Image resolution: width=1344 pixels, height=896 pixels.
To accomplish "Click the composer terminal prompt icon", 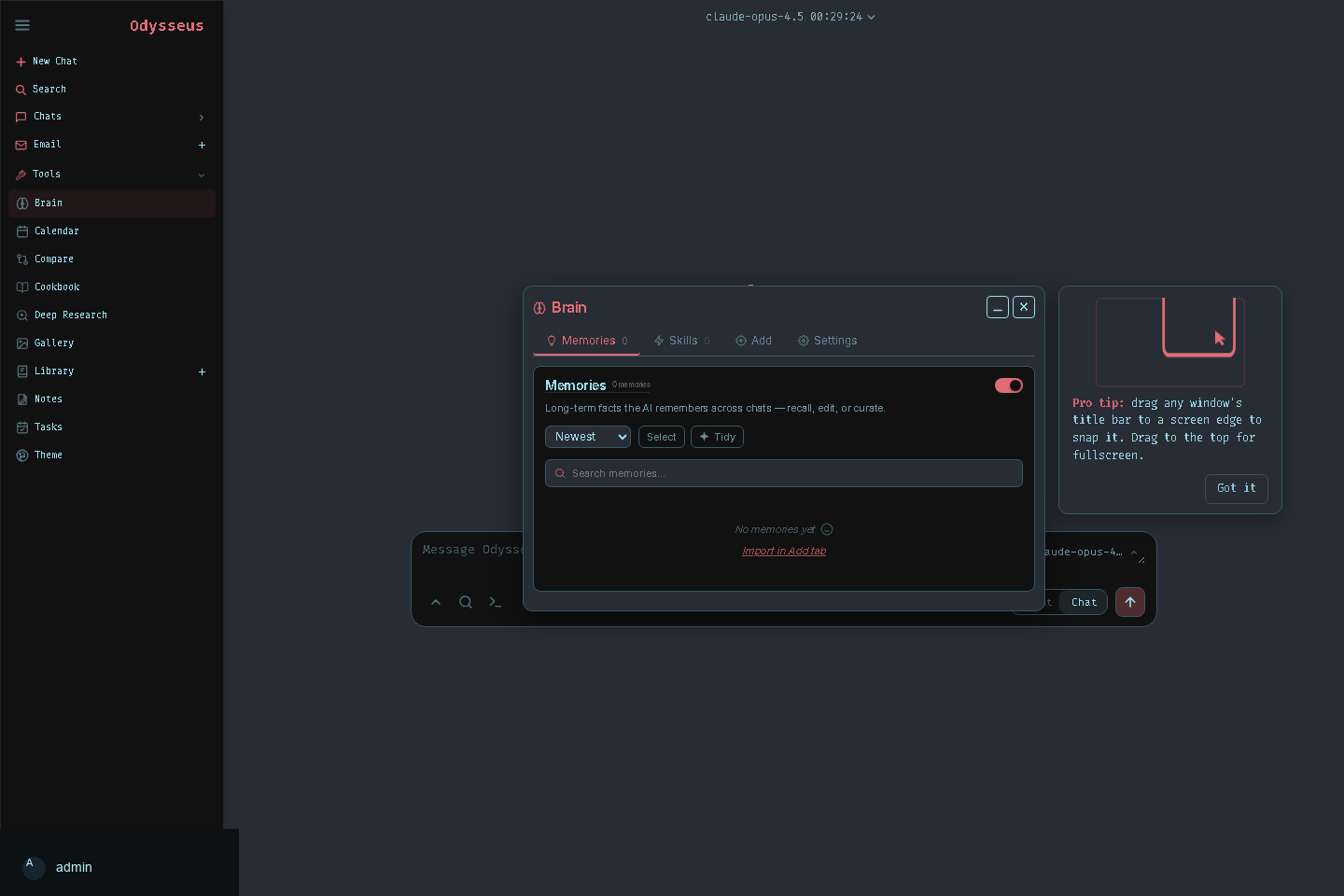I will (x=496, y=602).
